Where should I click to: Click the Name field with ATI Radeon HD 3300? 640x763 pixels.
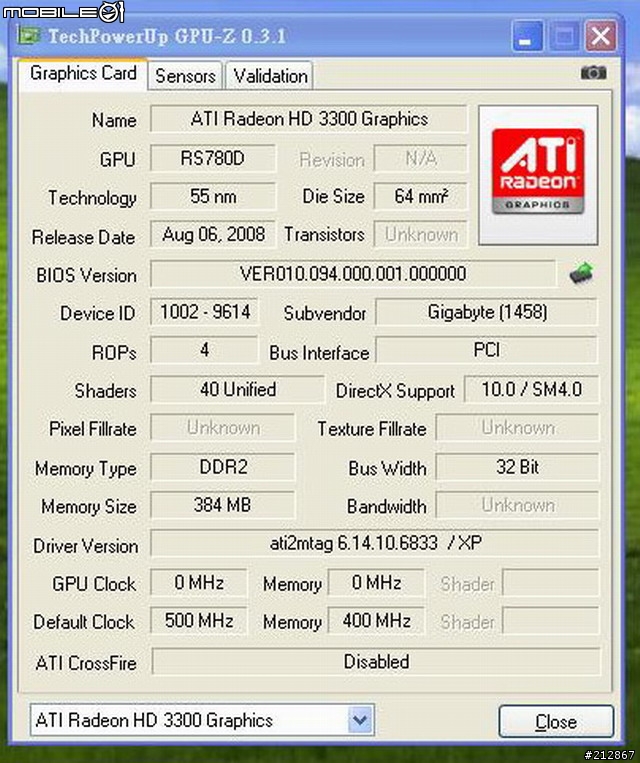309,119
